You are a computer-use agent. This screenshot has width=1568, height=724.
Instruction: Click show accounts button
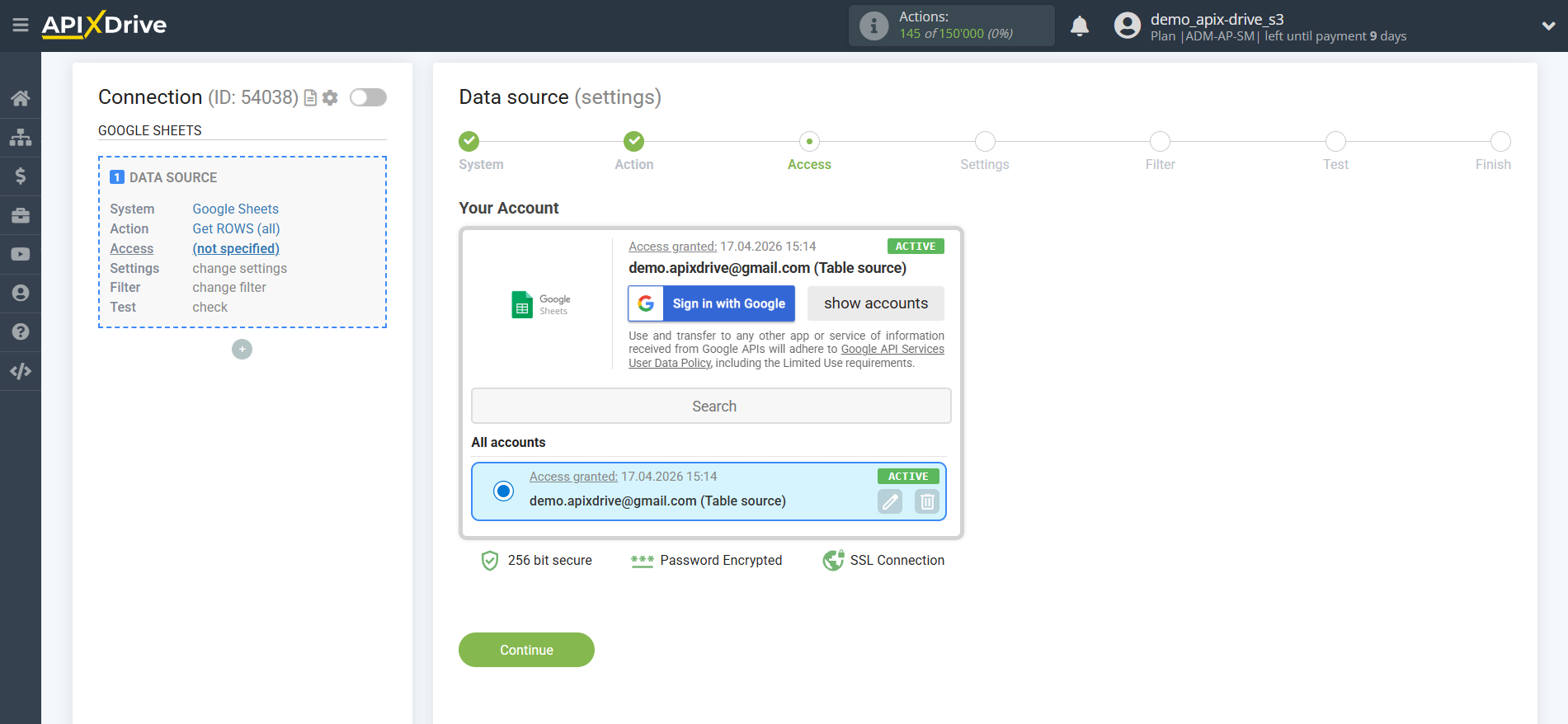click(875, 303)
